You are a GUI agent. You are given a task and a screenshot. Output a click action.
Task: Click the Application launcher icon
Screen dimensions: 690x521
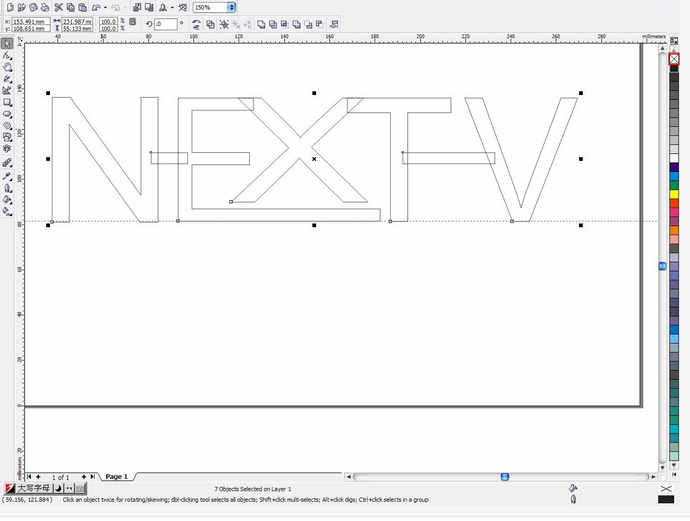pos(163,7)
